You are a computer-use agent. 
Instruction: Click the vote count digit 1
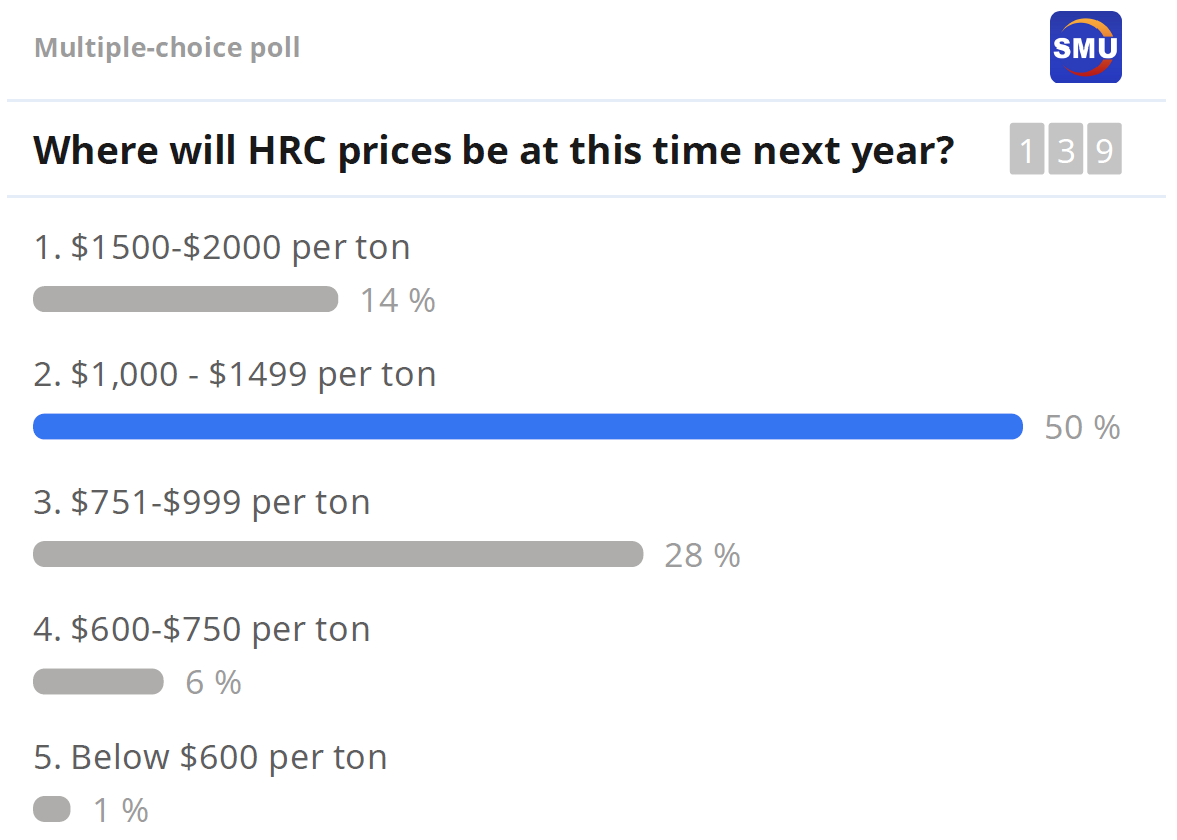(x=1026, y=150)
